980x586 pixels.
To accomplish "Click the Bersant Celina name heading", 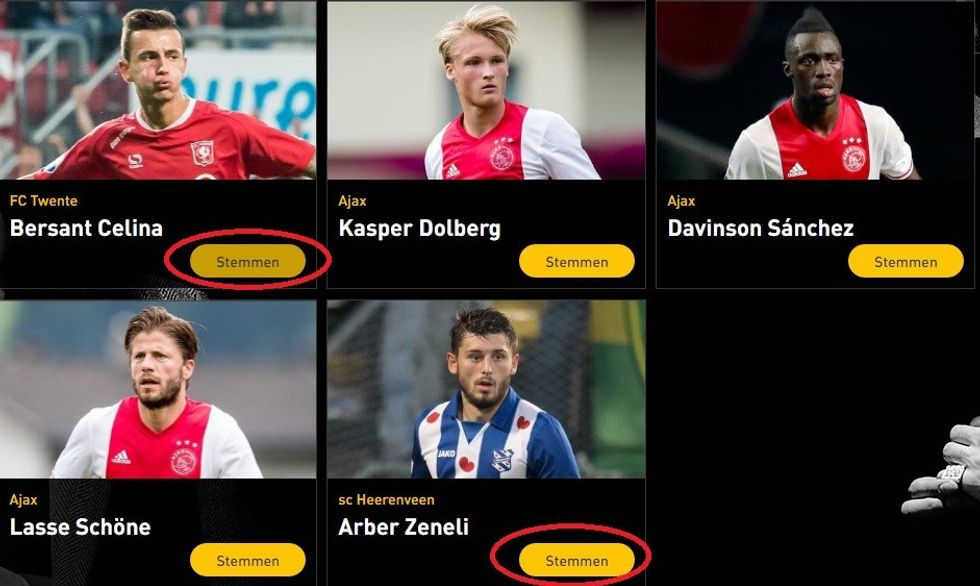I will pos(86,228).
